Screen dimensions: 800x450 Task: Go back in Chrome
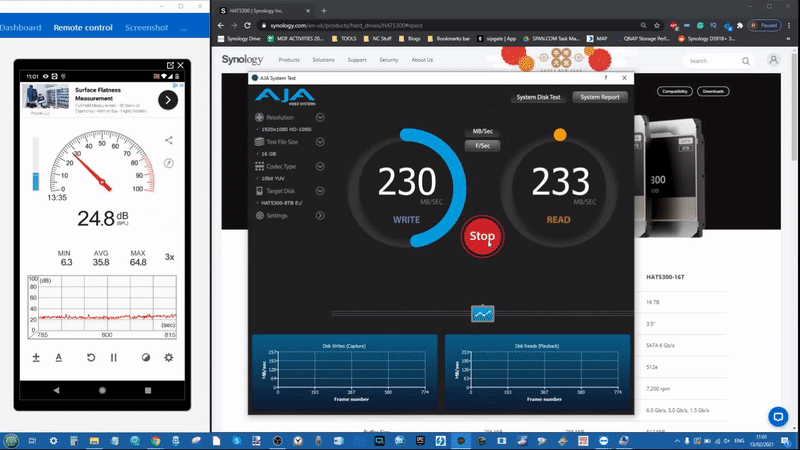click(220, 26)
